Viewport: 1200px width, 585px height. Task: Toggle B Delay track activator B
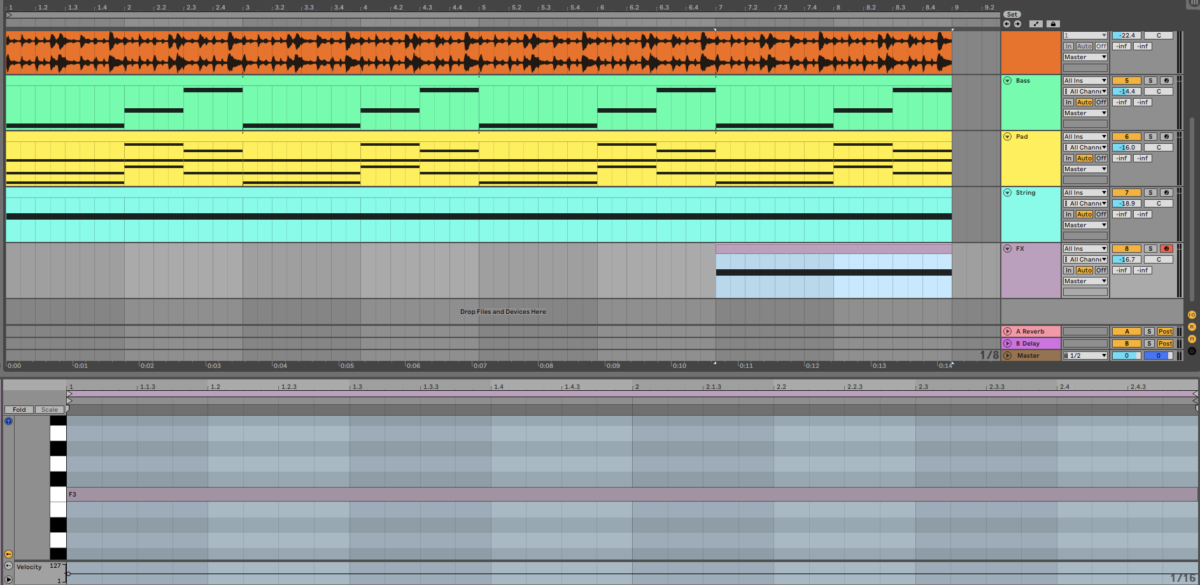coord(1127,343)
